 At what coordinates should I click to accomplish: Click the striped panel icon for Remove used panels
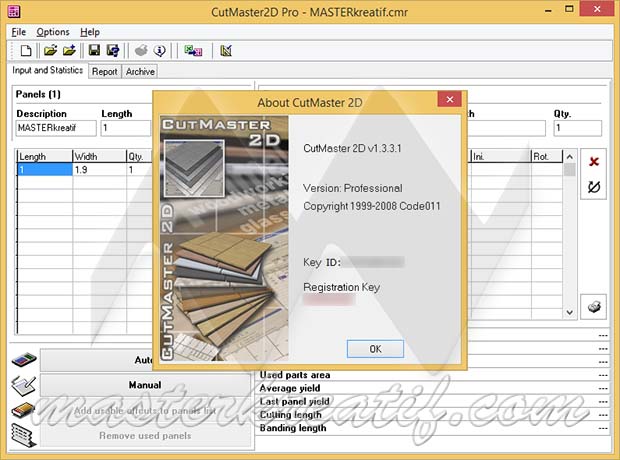click(24, 435)
